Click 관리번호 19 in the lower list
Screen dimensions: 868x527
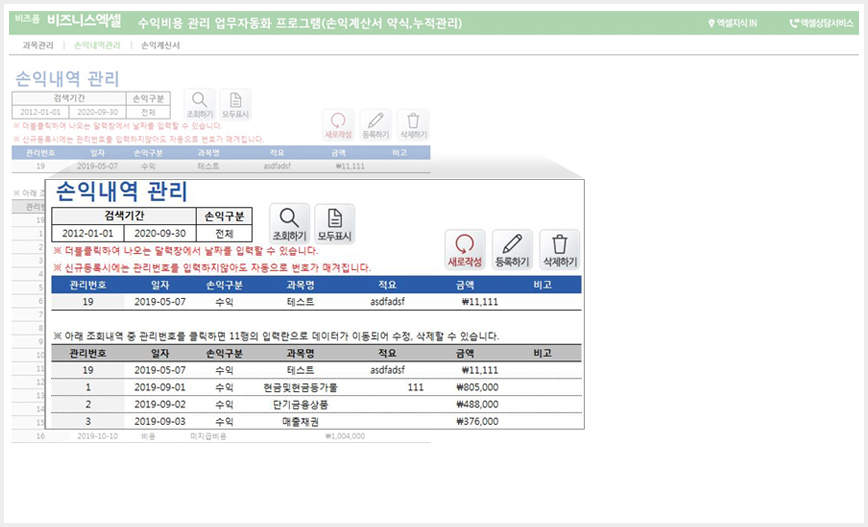[x=87, y=370]
